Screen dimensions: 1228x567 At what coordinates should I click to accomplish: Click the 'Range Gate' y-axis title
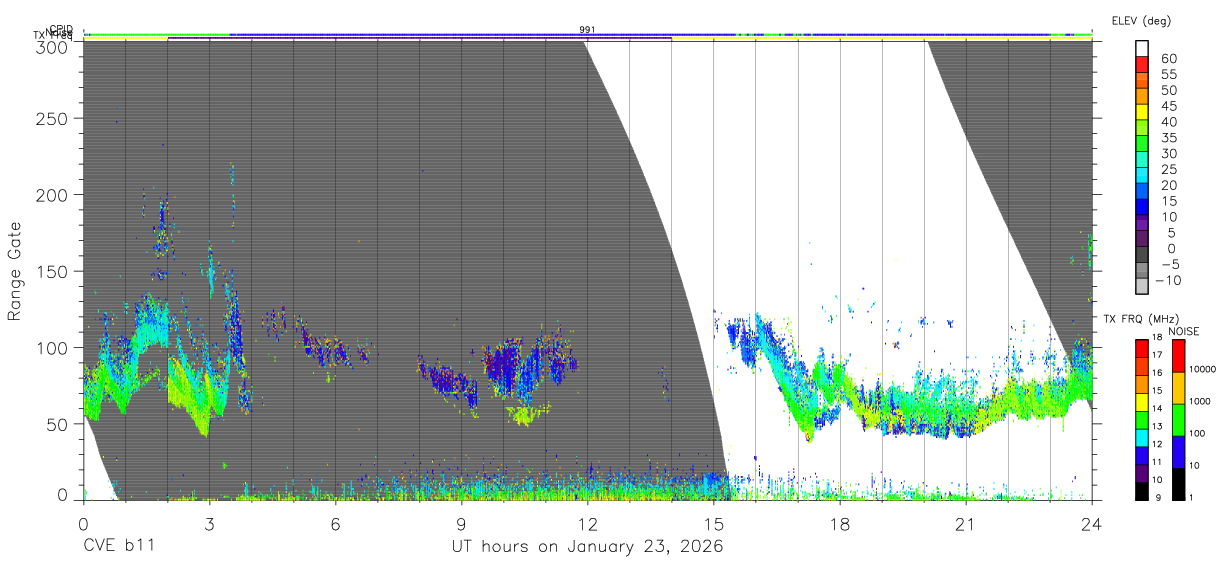[x=16, y=271]
